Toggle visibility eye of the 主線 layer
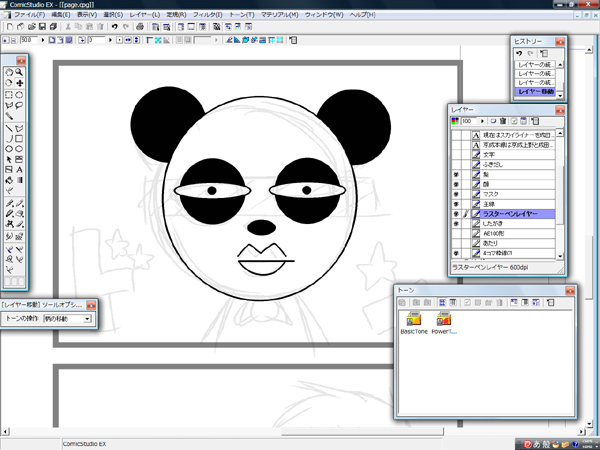The height and width of the screenshot is (450, 600). (457, 204)
